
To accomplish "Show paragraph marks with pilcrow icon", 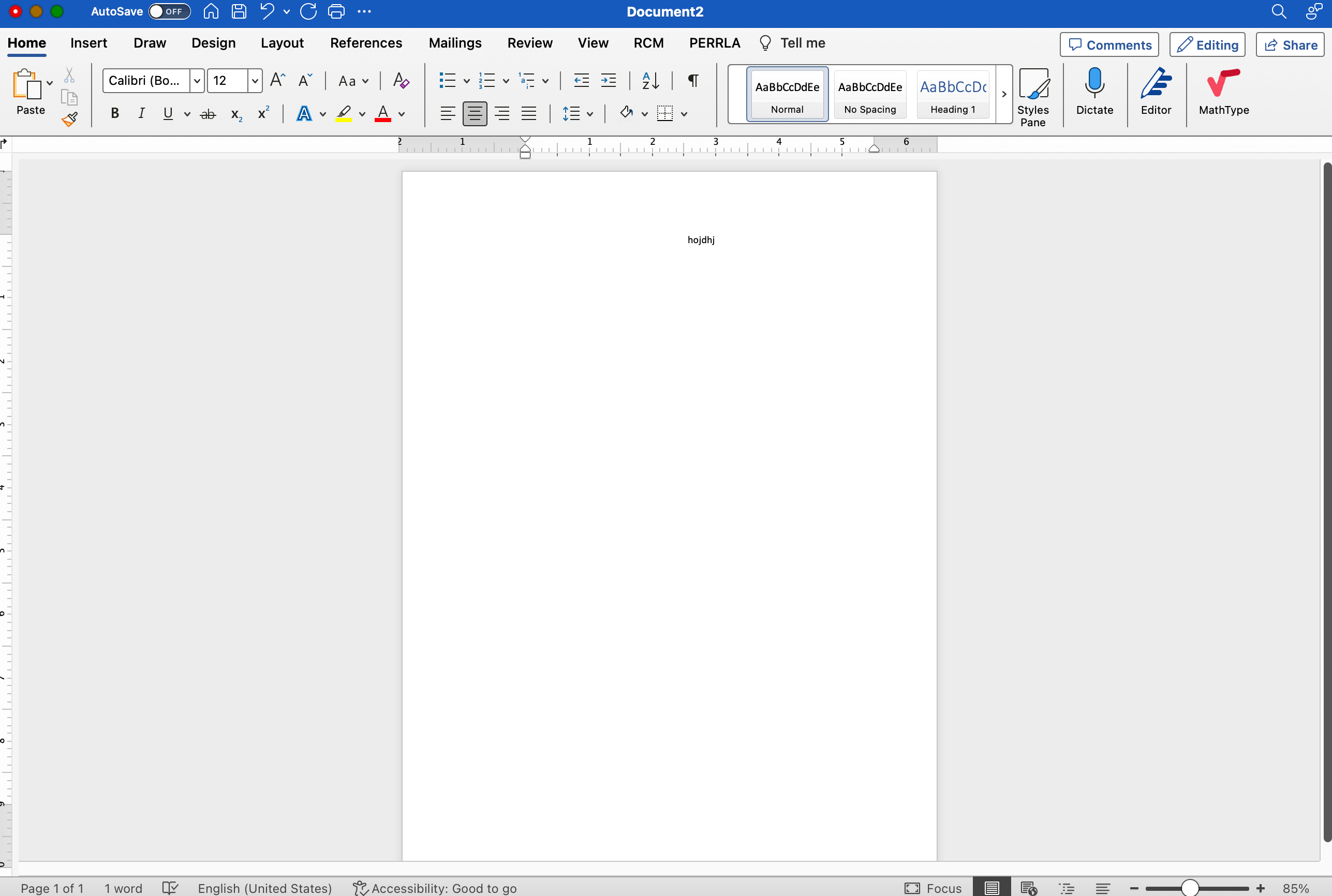I will tap(692, 81).
